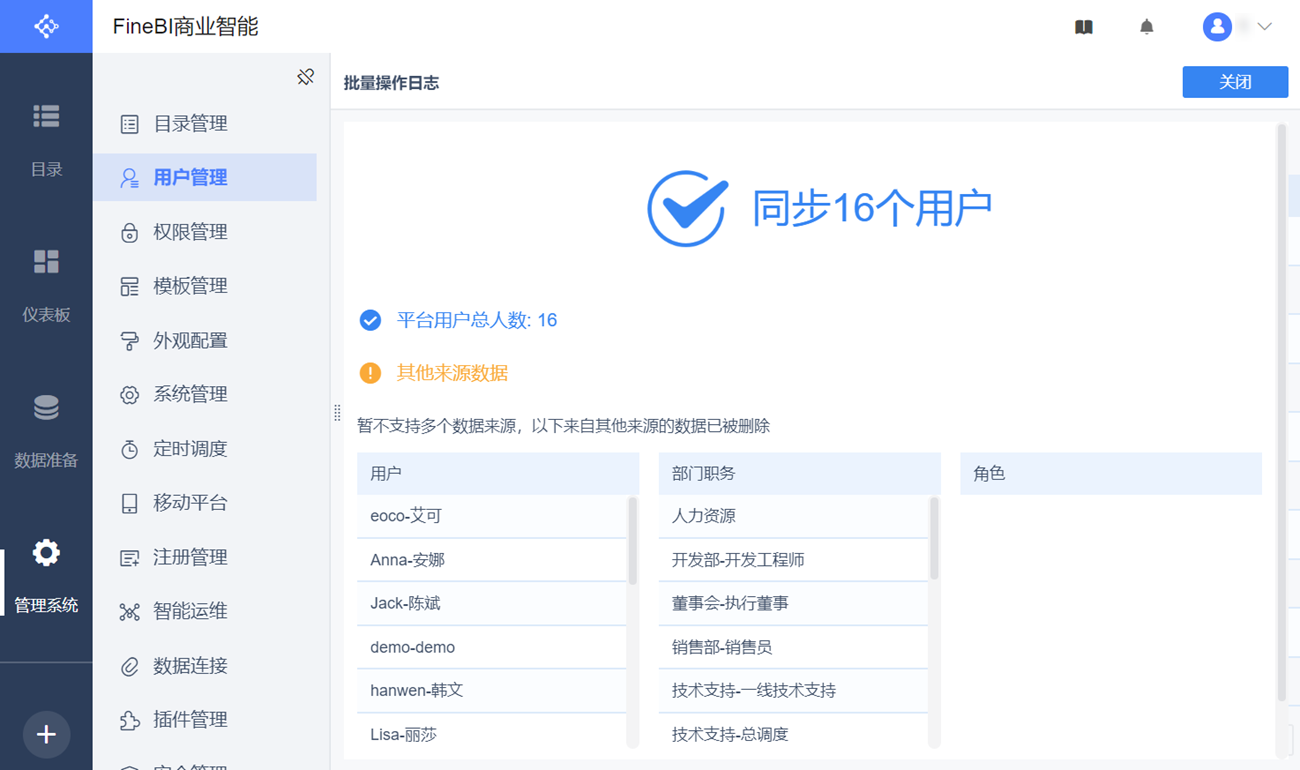Click the user list scrollbar

[x=632, y=541]
